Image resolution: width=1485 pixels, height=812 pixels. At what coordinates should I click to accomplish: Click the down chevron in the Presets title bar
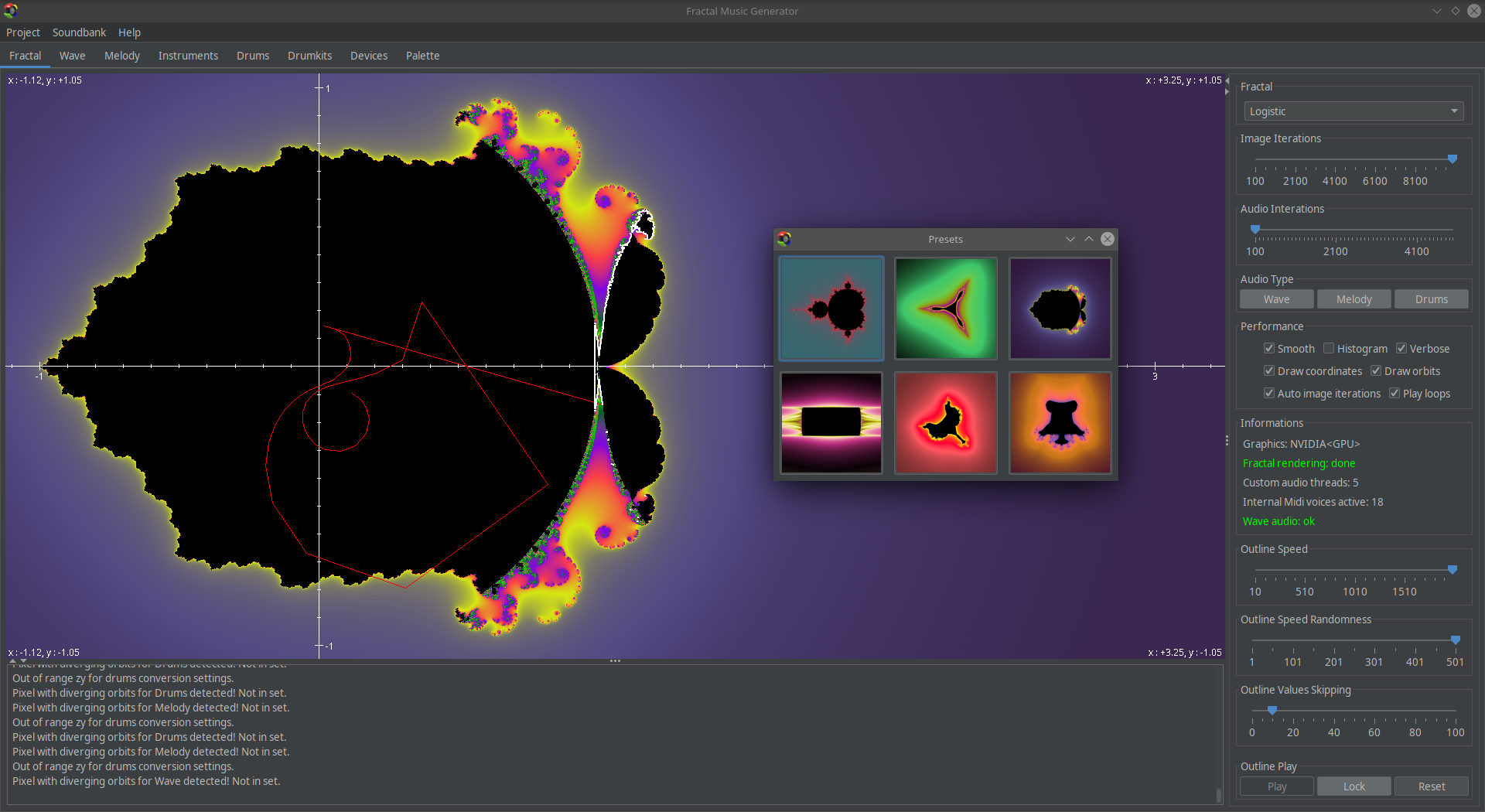coord(1070,239)
